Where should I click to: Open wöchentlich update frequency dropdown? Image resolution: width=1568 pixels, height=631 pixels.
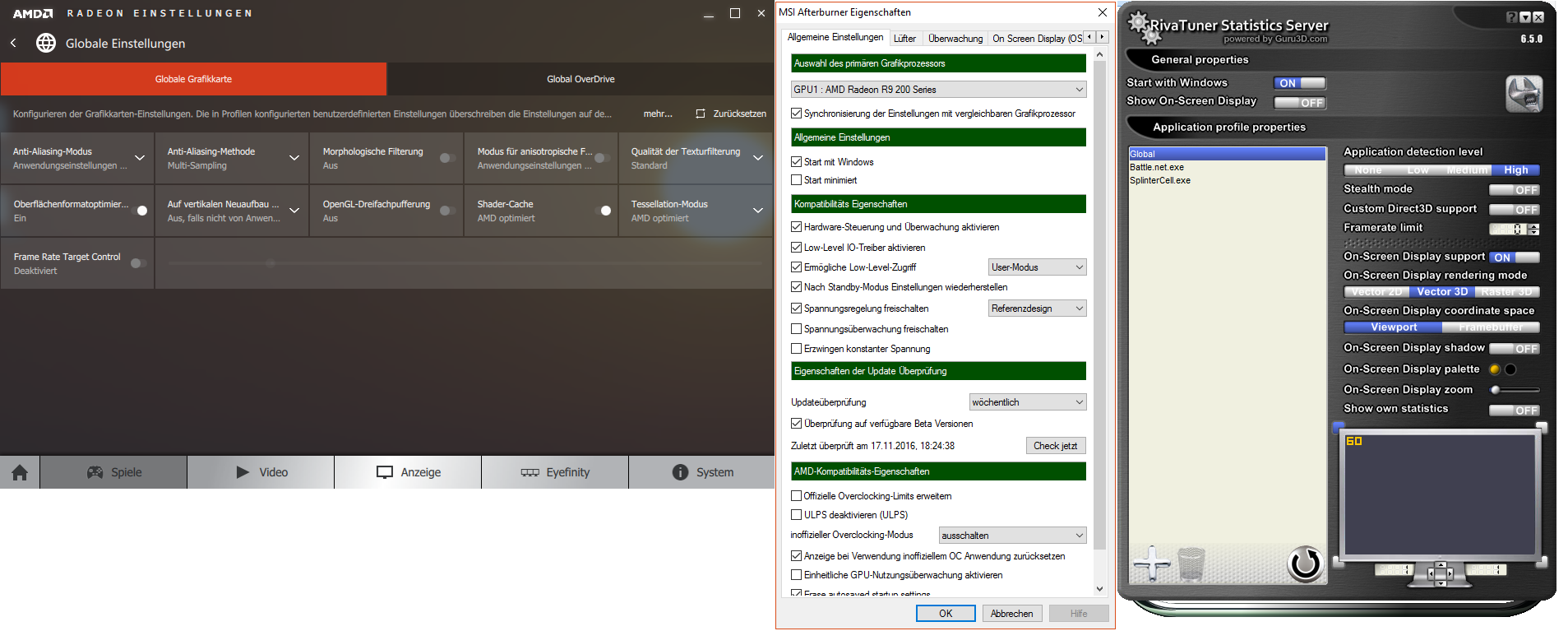coord(1028,402)
